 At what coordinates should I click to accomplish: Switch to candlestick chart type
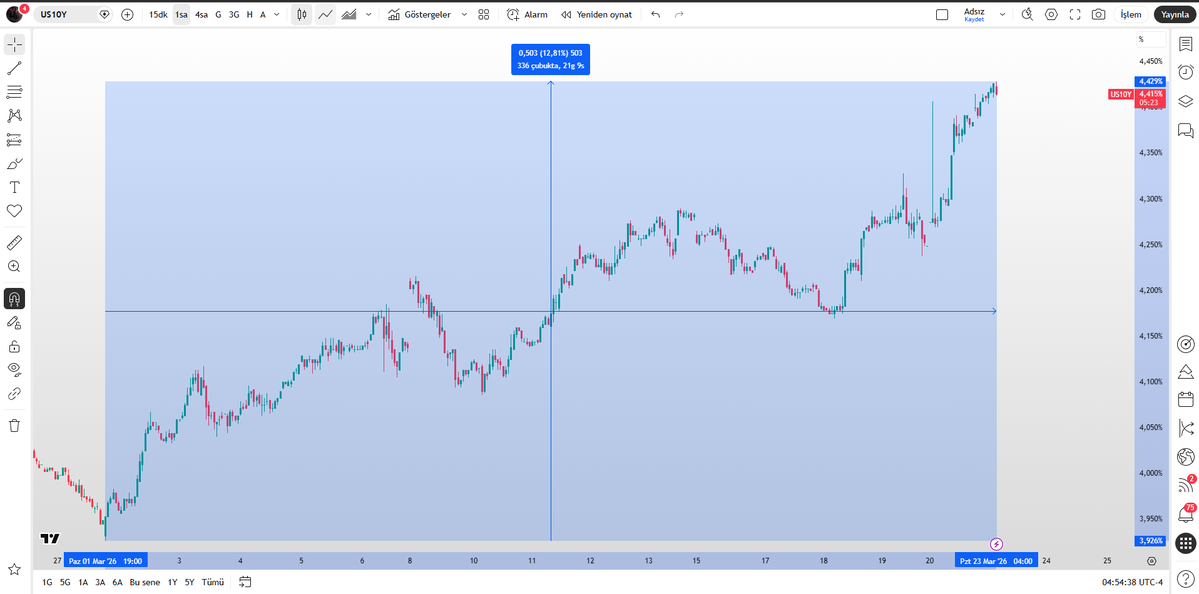pyautogui.click(x=302, y=15)
